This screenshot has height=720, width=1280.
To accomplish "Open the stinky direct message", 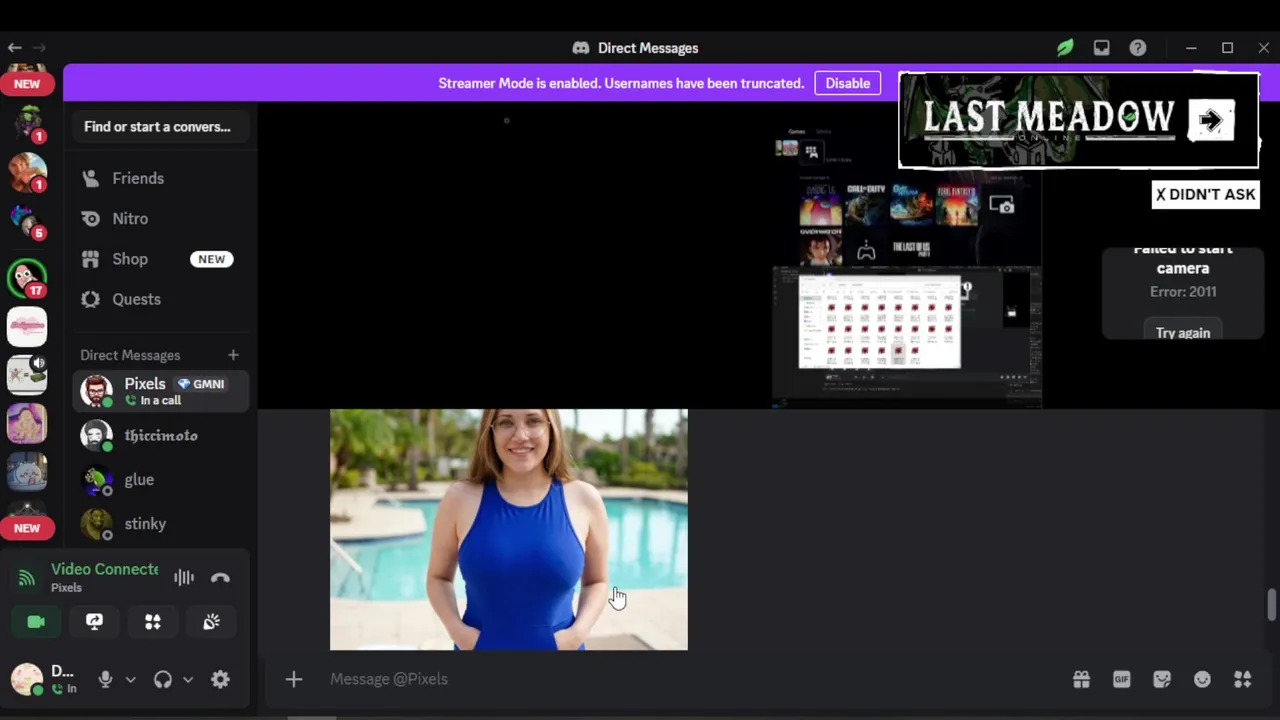I will pyautogui.click(x=160, y=523).
